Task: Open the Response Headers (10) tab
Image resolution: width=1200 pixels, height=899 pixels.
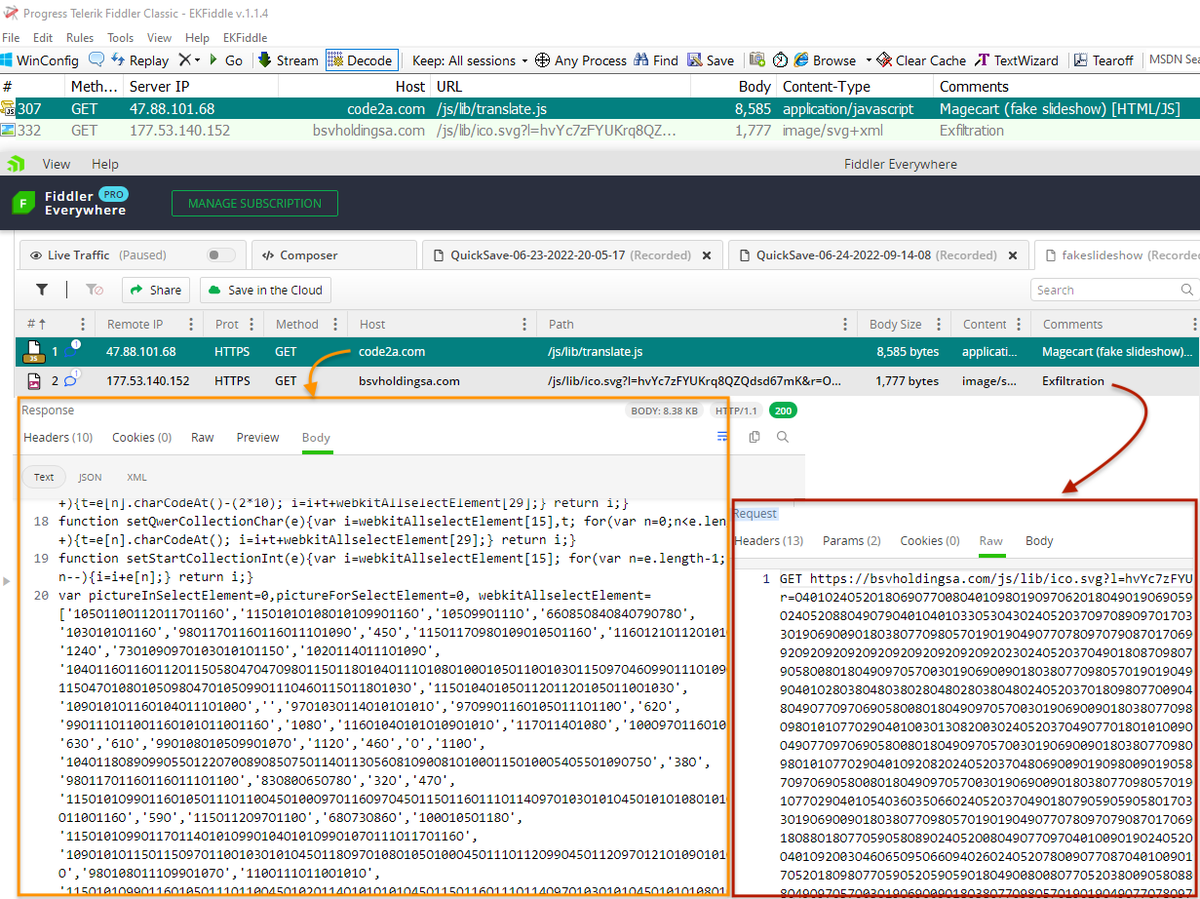Action: click(x=58, y=437)
